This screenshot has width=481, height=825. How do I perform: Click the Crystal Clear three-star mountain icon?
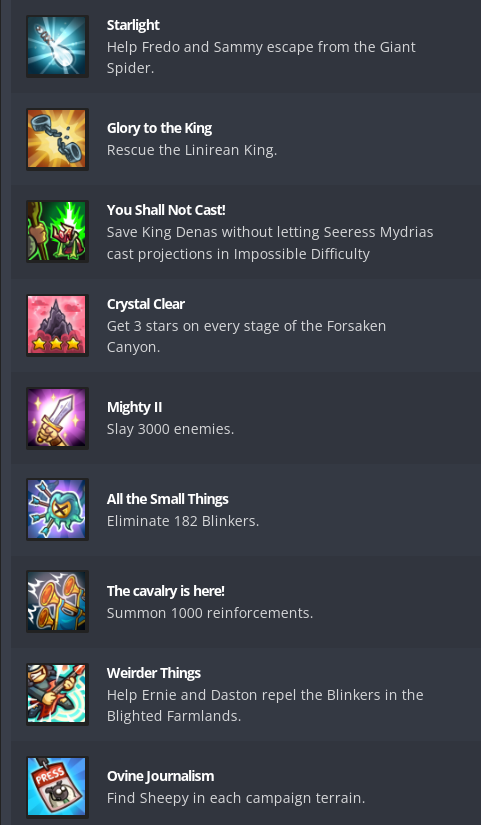pyautogui.click(x=57, y=325)
